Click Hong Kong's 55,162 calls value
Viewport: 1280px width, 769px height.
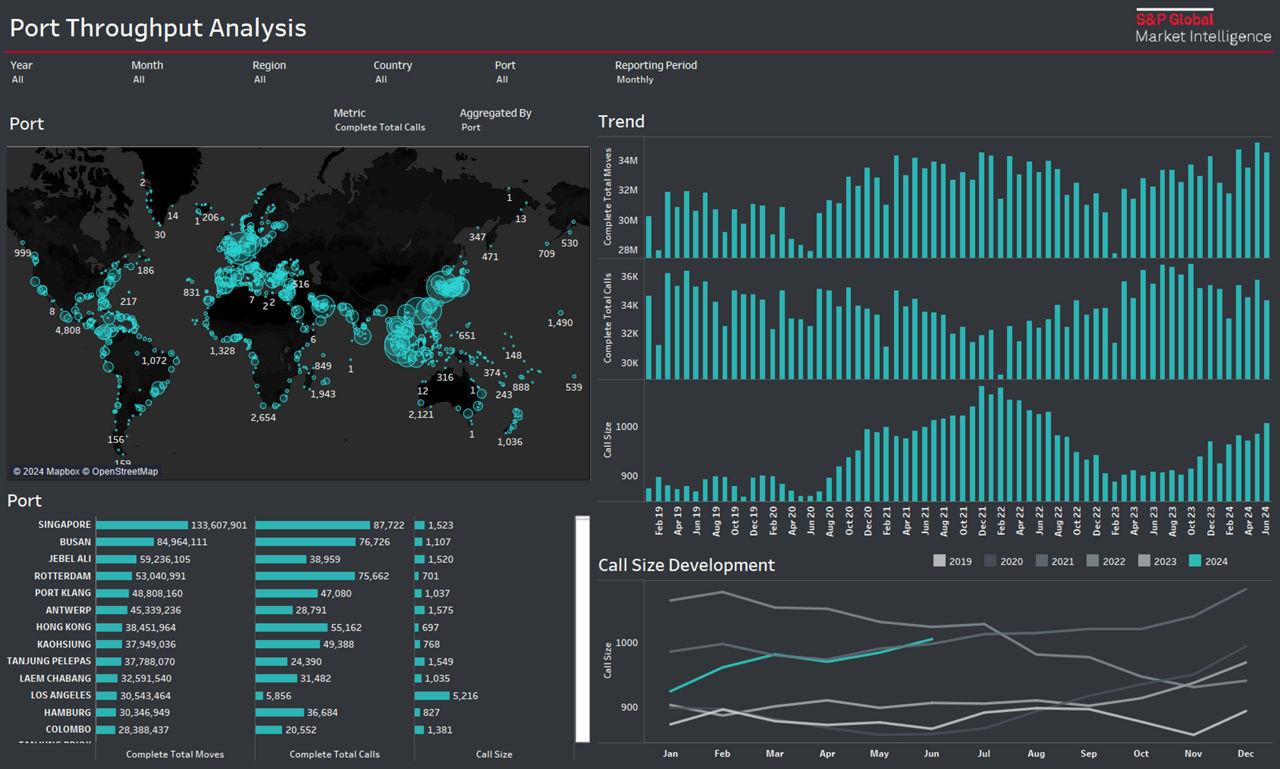(x=346, y=627)
